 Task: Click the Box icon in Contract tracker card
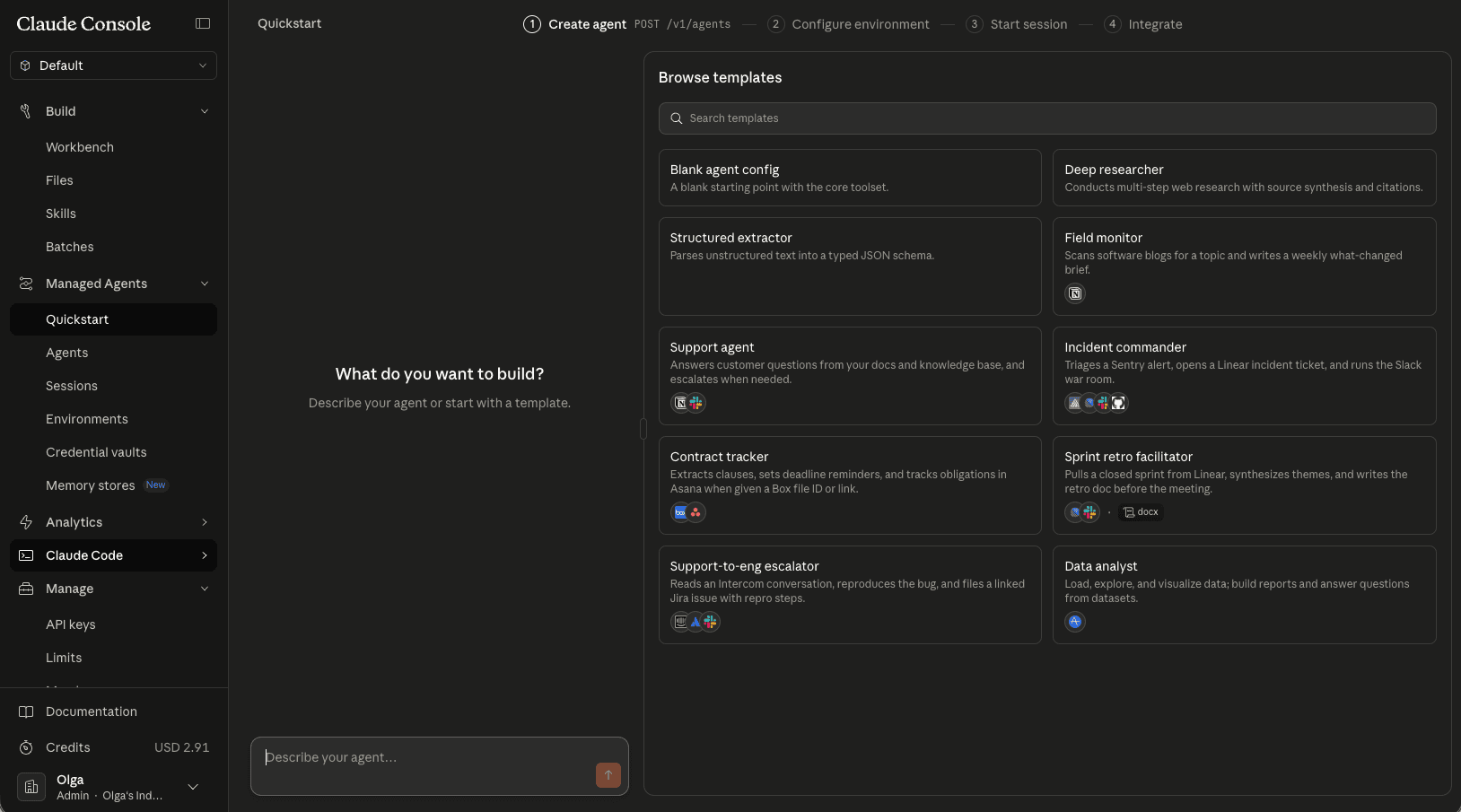[680, 512]
